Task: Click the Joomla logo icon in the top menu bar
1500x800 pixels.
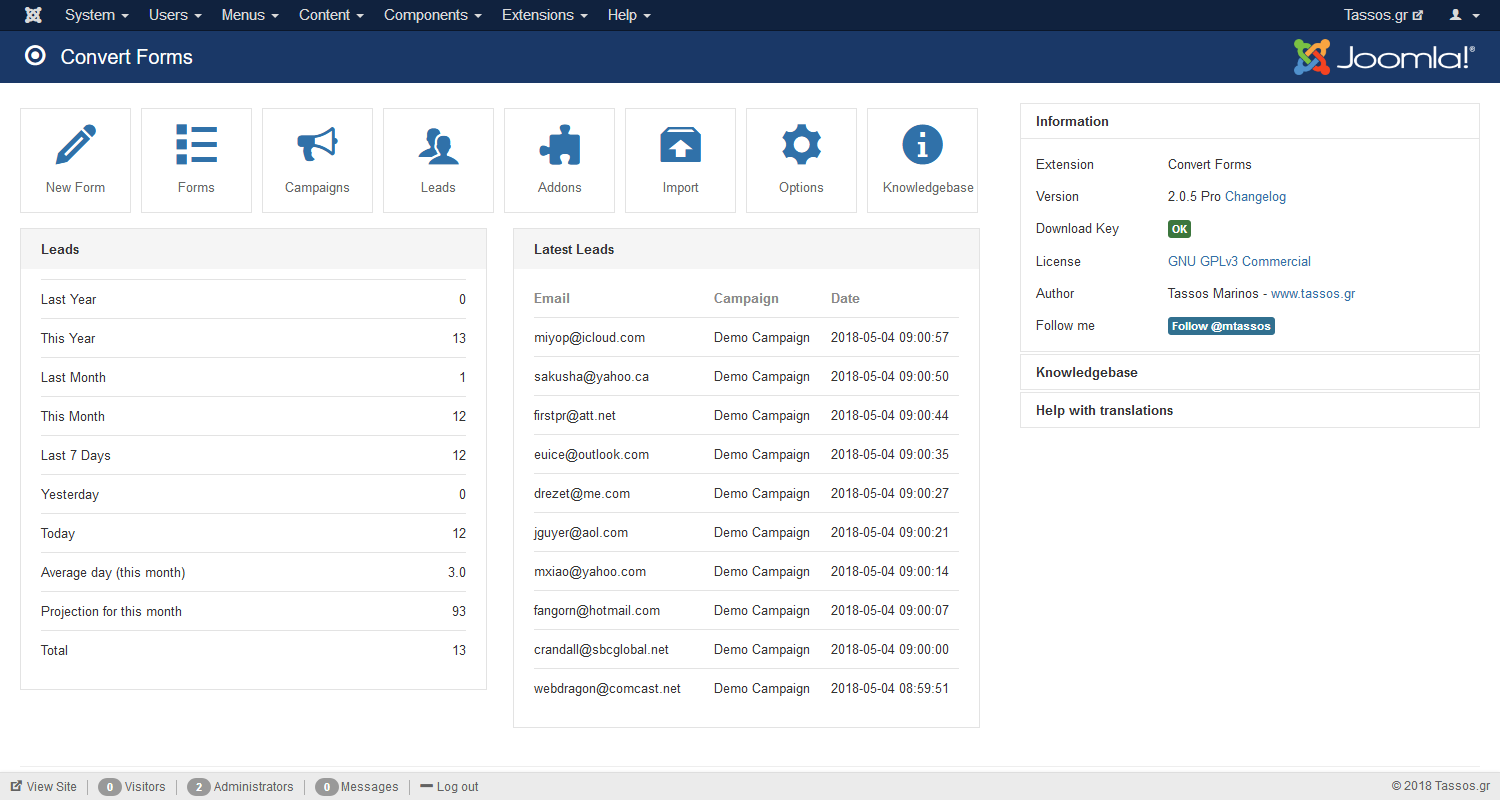Action: 33,15
